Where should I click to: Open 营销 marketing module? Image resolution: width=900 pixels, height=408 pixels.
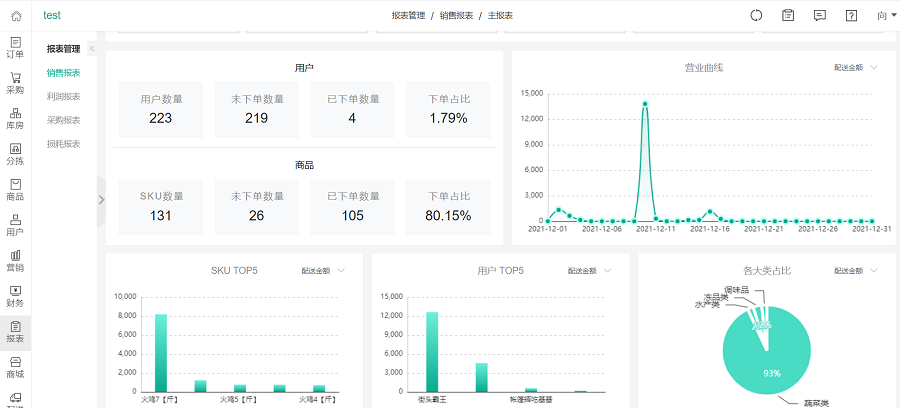point(15,261)
